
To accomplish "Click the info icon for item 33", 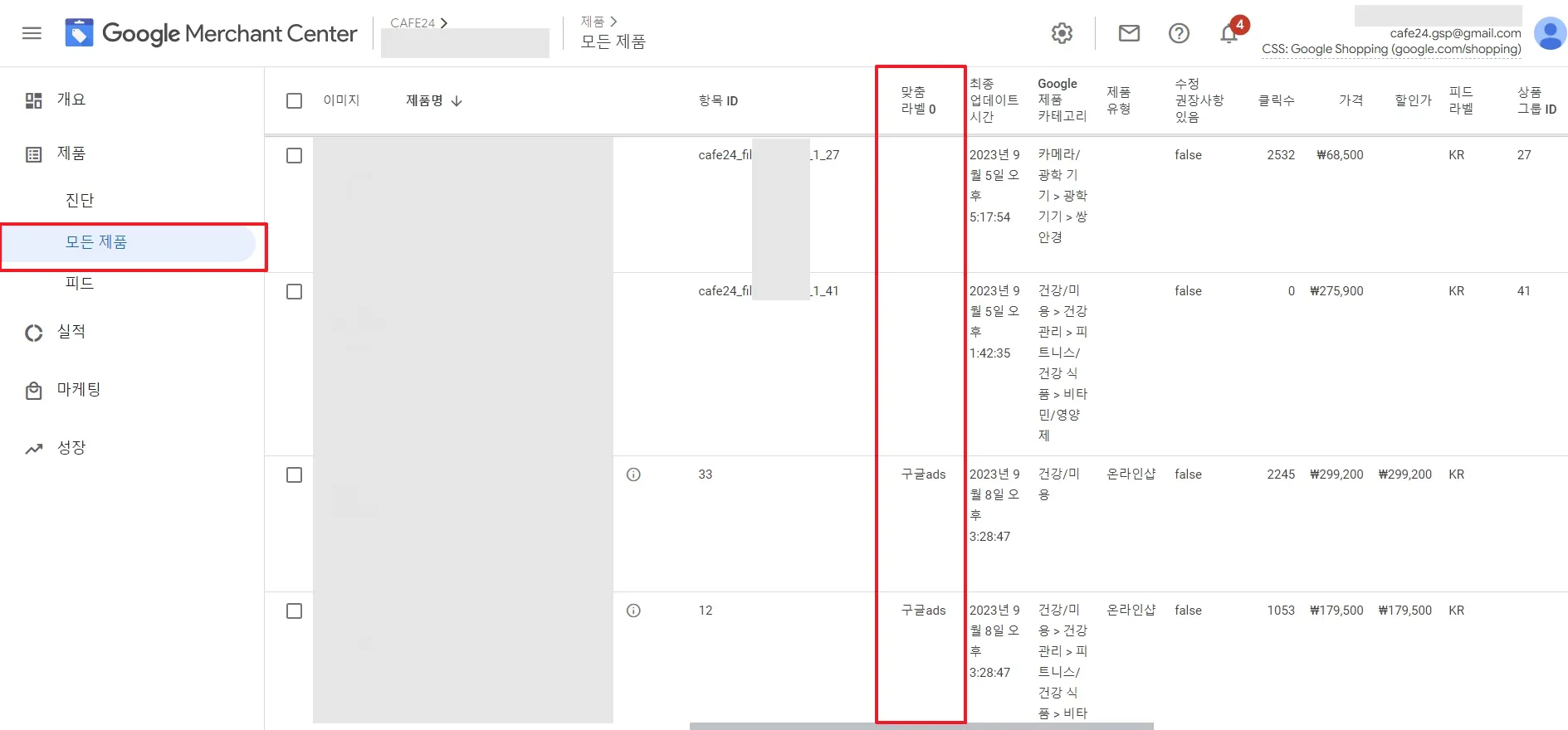I will click(x=633, y=474).
